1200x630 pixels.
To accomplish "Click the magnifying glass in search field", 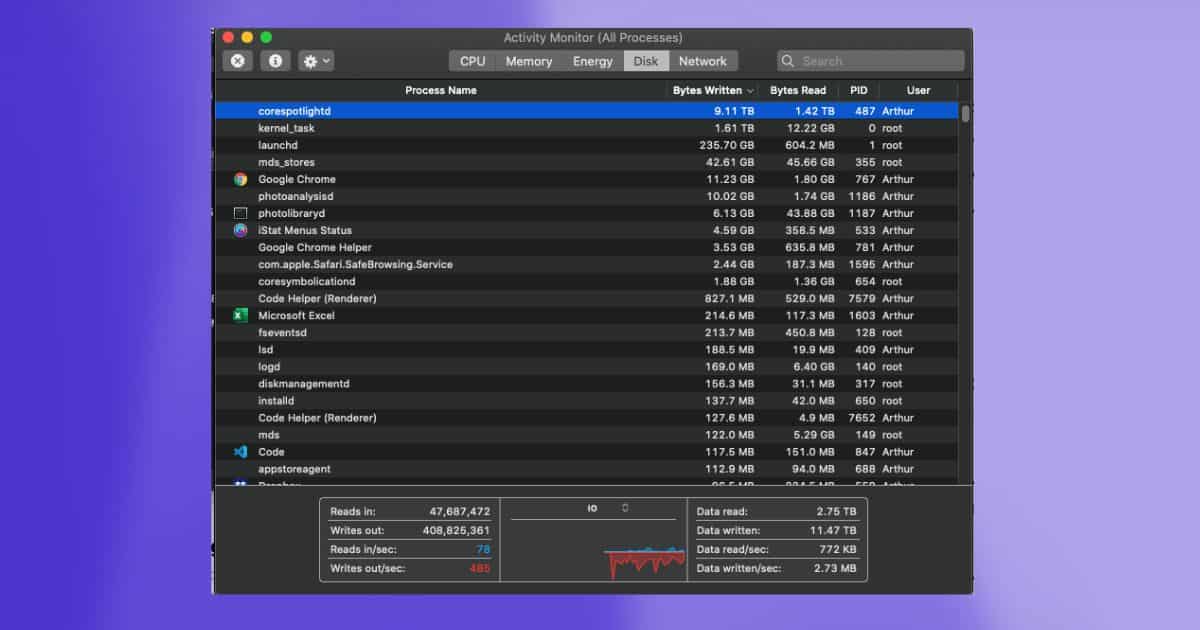I will (789, 61).
